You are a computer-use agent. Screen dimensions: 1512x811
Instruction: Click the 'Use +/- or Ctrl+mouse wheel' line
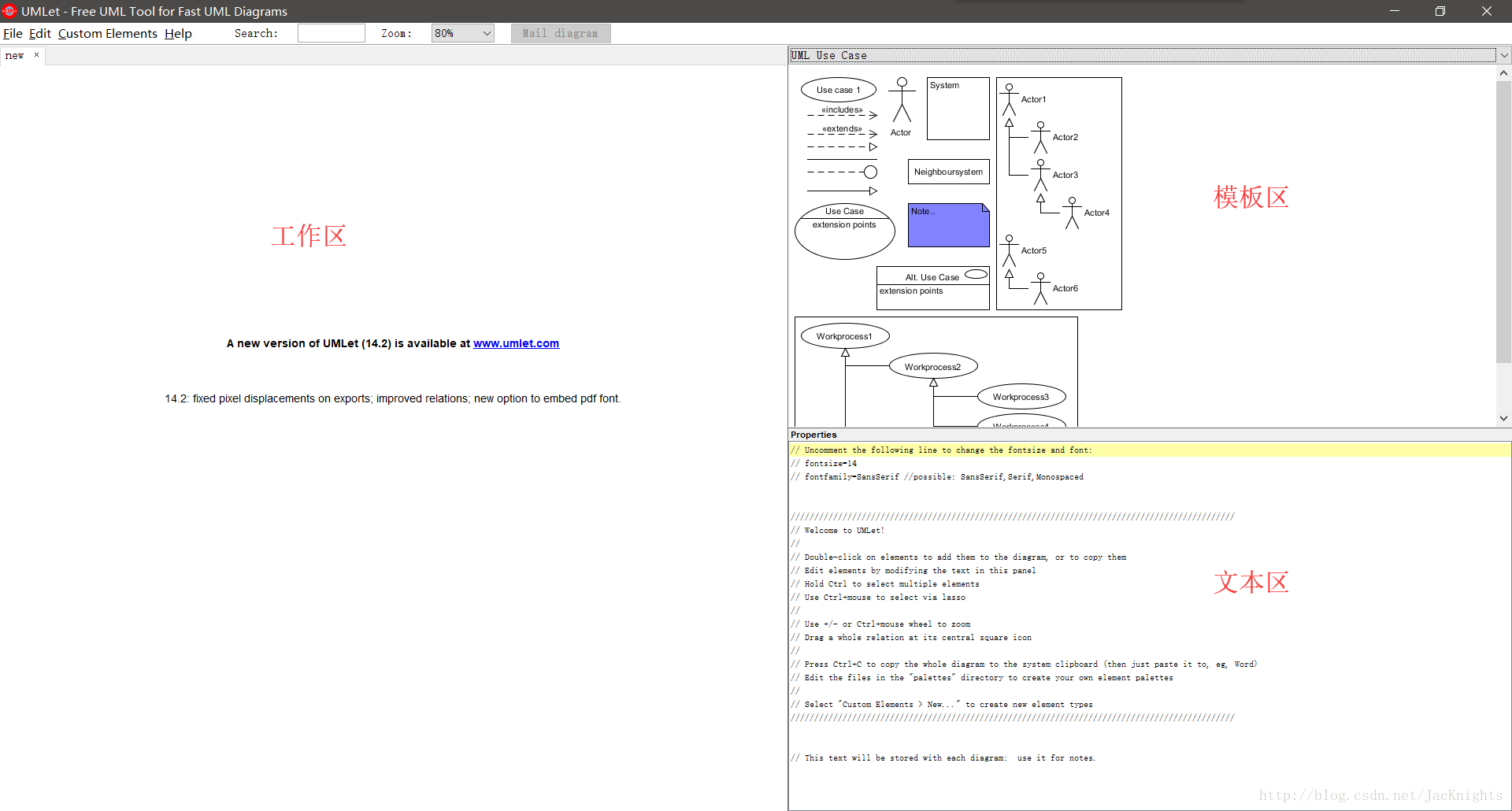click(x=880, y=624)
